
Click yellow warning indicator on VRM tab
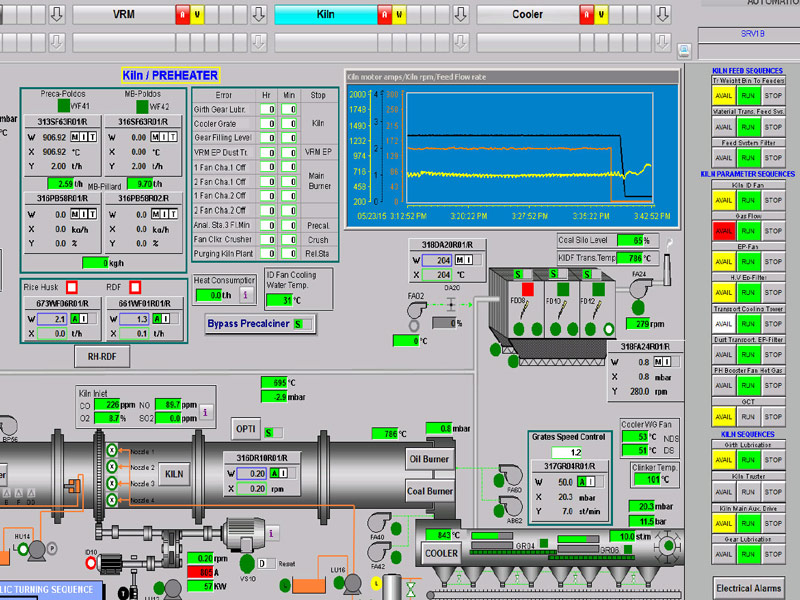tap(197, 15)
